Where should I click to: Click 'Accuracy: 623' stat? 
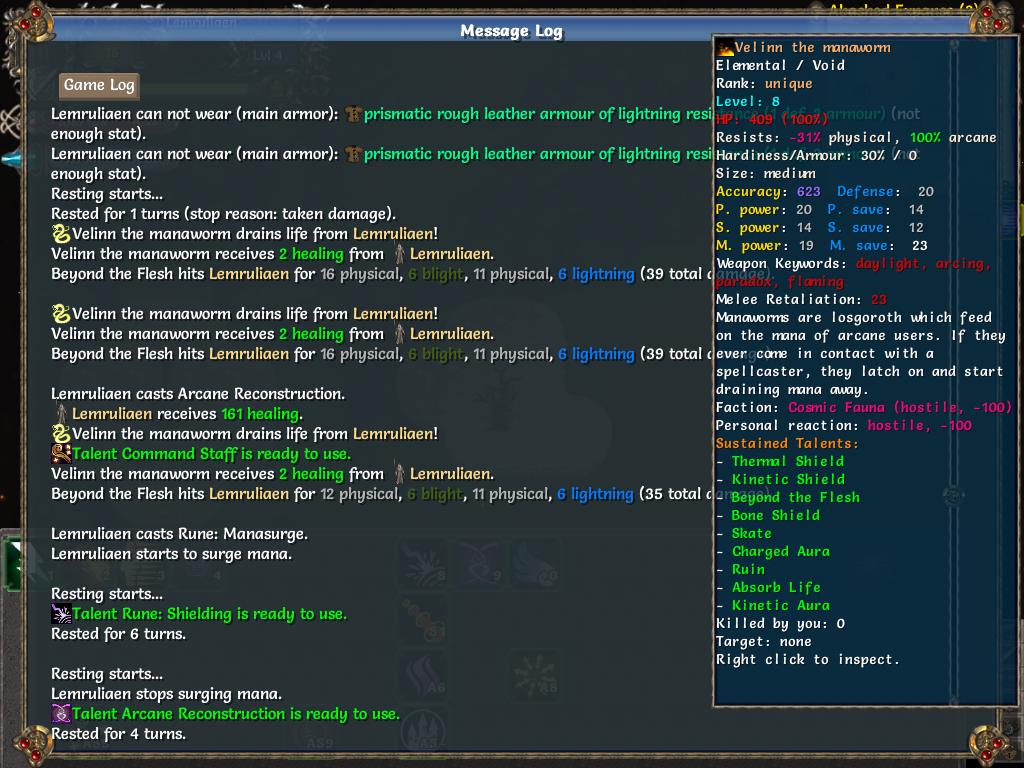768,191
